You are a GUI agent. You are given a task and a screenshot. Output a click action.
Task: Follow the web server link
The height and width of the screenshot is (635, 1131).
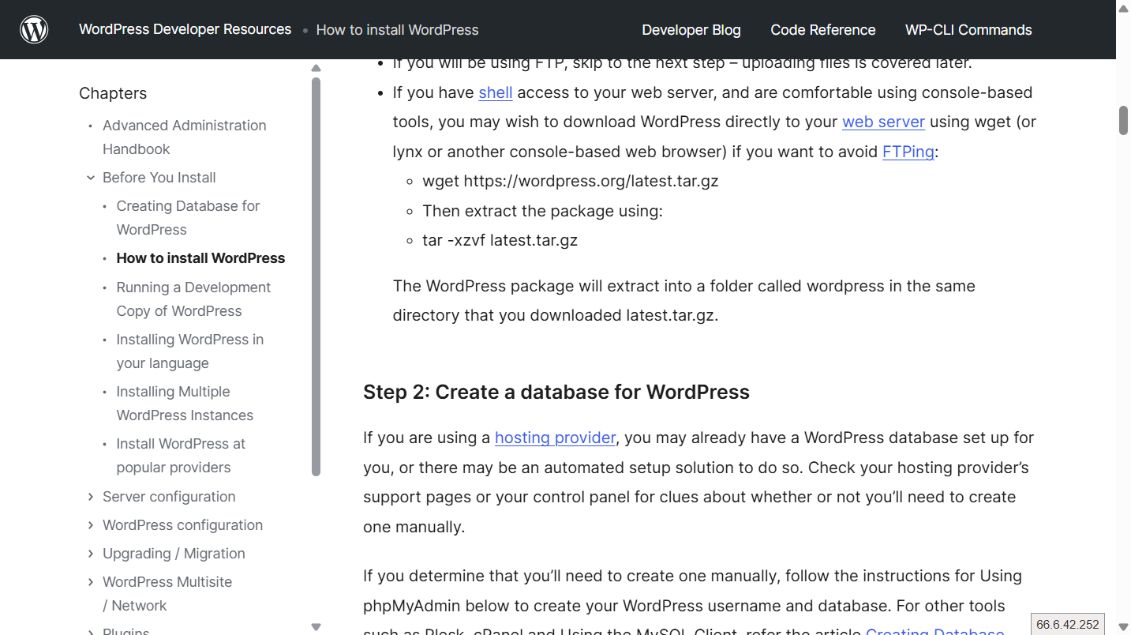point(883,122)
